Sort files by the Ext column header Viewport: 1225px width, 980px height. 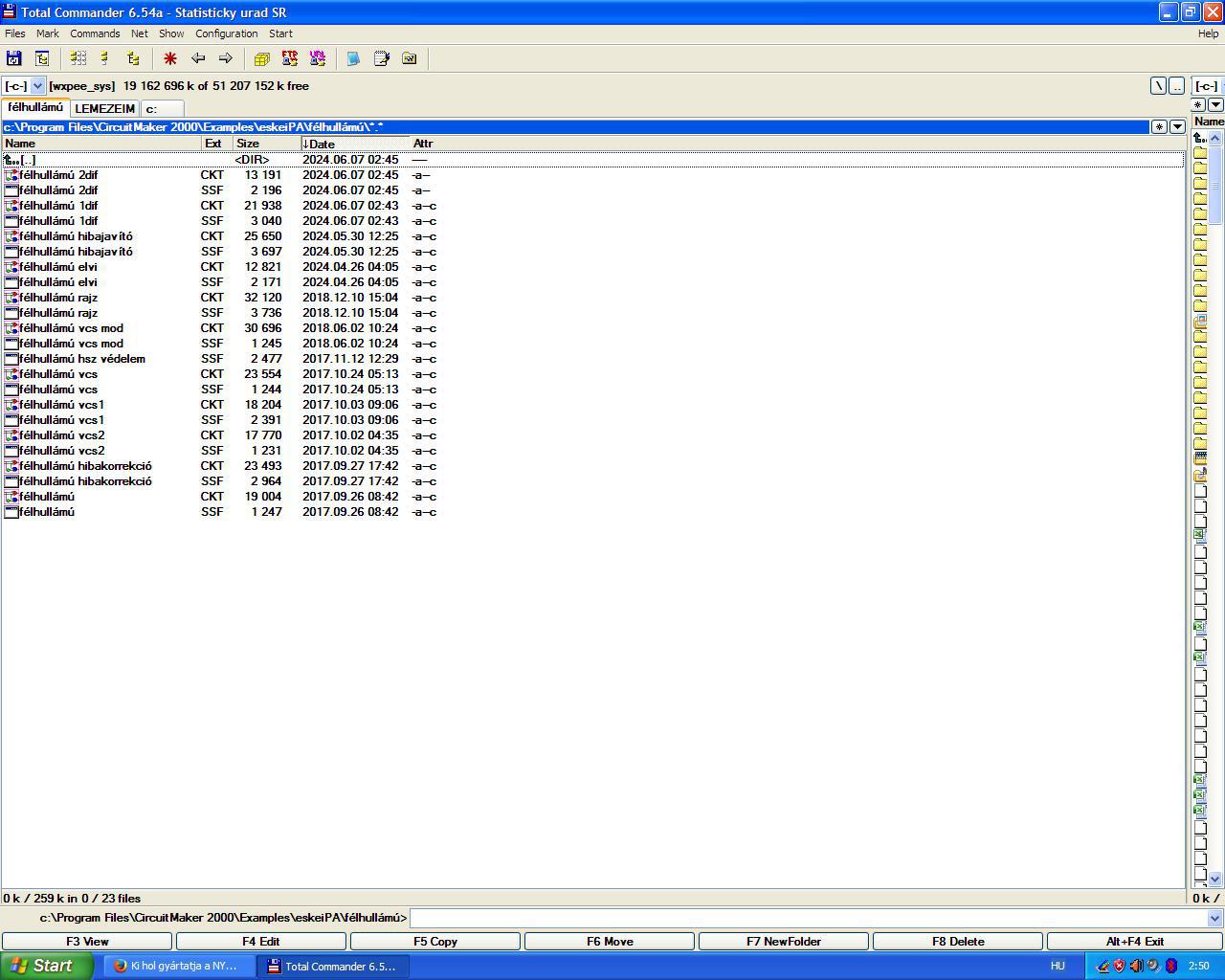[x=217, y=144]
